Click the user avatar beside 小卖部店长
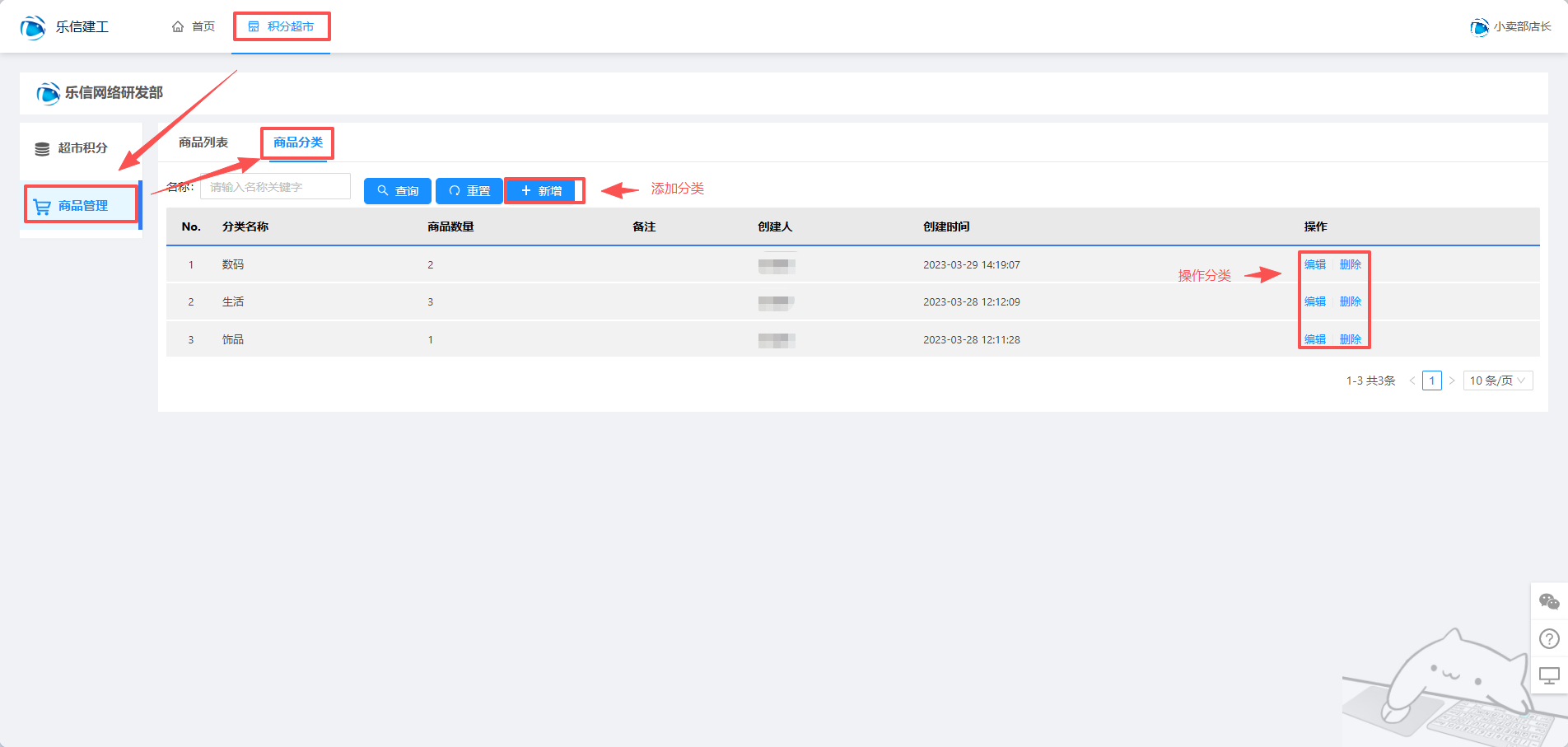Viewport: 1568px width, 747px height. pos(1479,27)
